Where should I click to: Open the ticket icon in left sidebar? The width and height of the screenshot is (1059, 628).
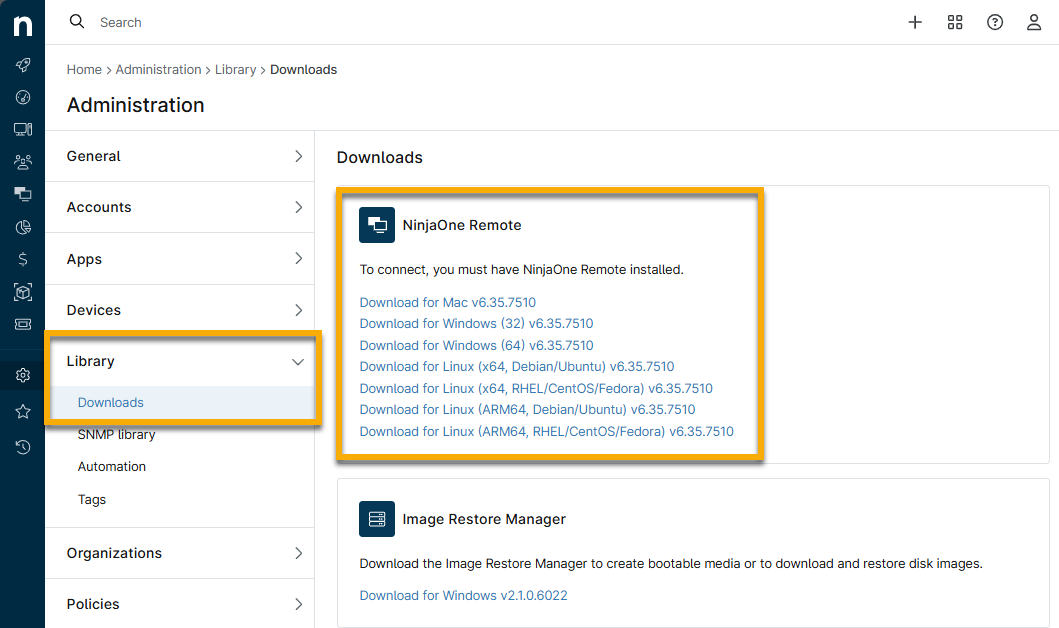click(x=23, y=324)
